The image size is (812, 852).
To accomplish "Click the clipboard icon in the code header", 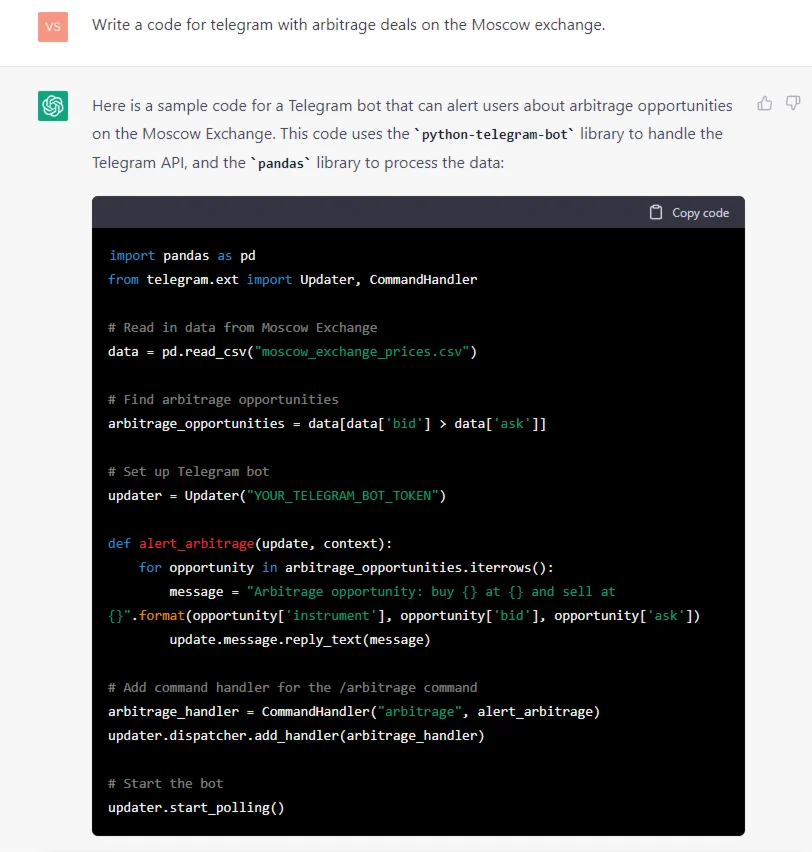I will pyautogui.click(x=656, y=212).
